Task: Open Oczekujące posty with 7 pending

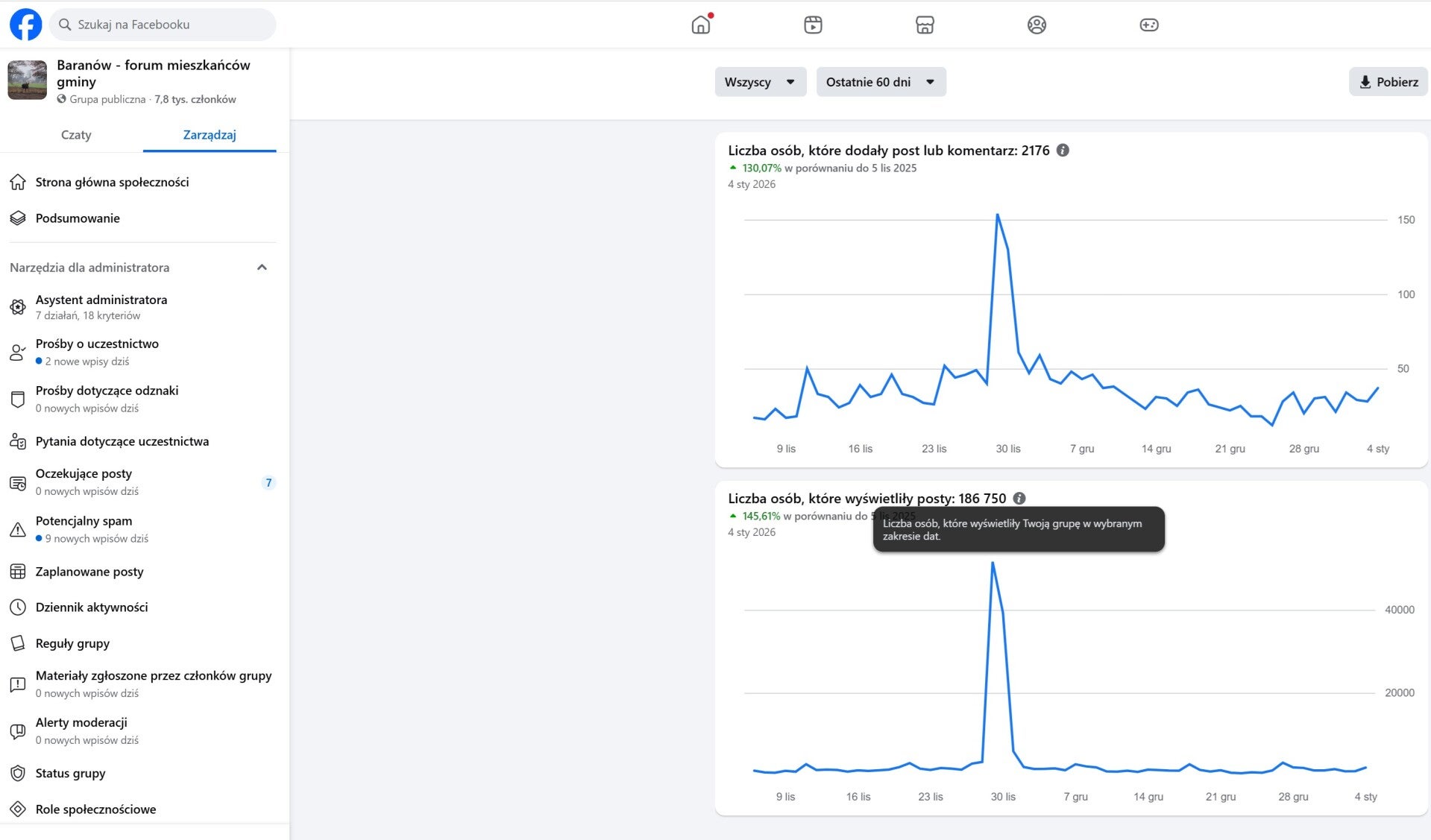Action: click(84, 481)
